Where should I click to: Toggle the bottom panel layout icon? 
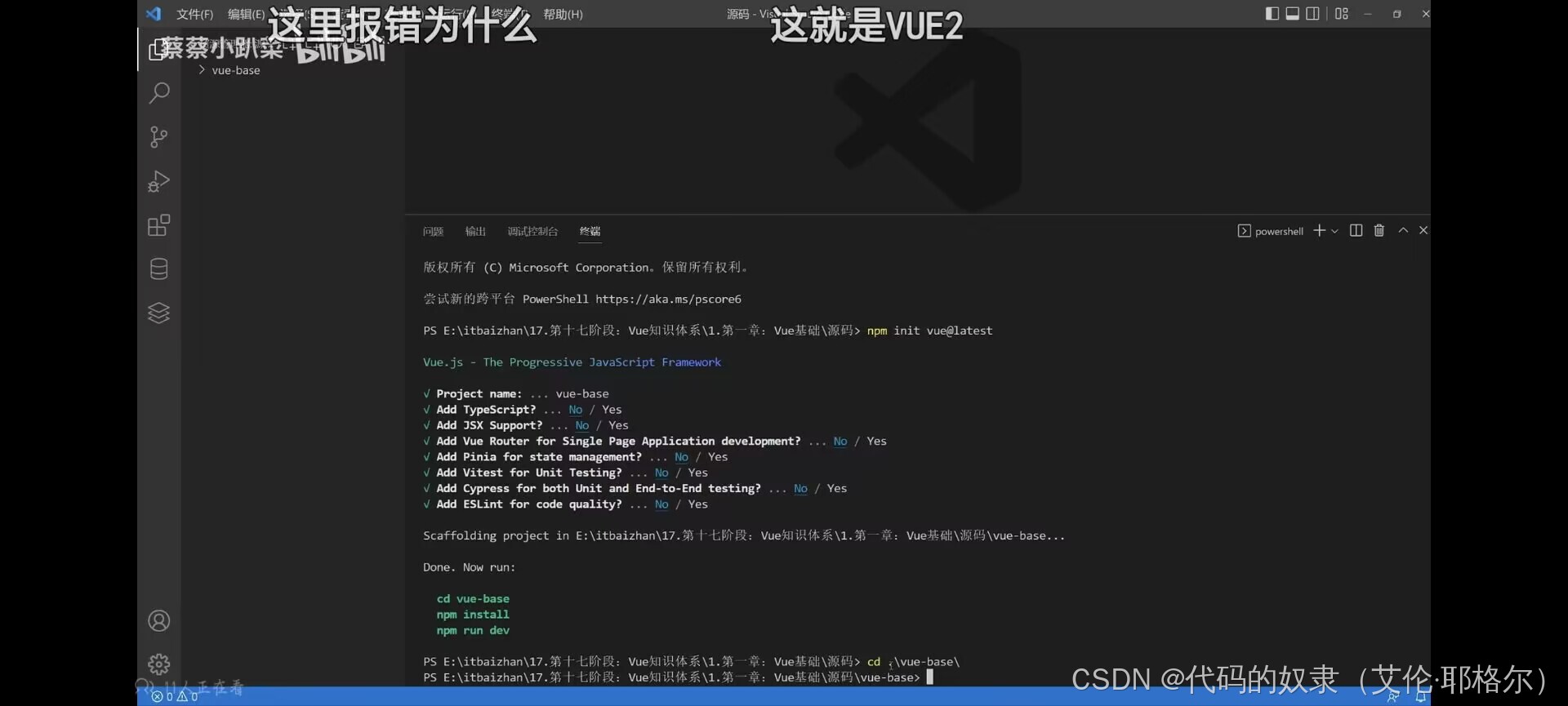coord(1293,14)
